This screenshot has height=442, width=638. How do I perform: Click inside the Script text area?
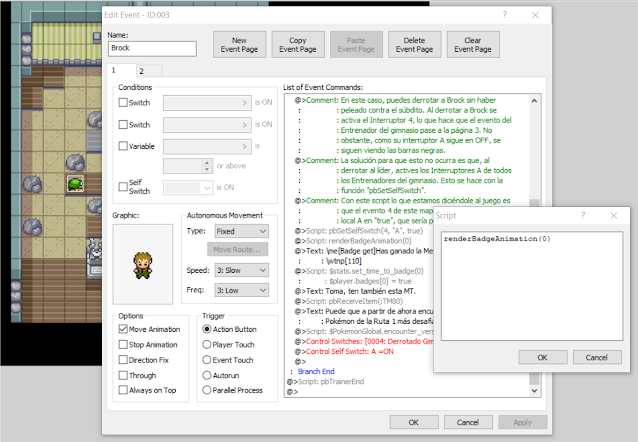[532, 286]
